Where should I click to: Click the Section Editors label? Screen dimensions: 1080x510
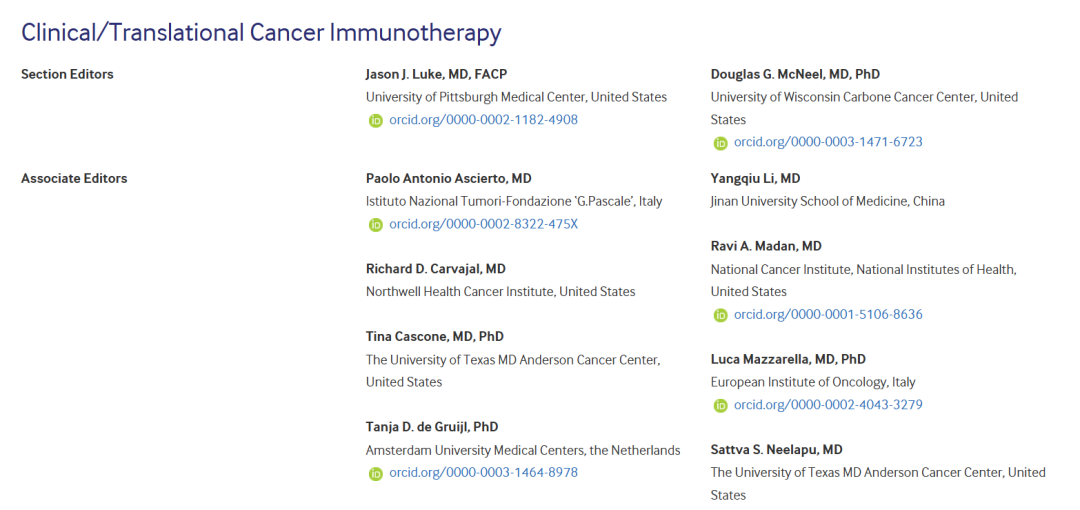[x=68, y=74]
